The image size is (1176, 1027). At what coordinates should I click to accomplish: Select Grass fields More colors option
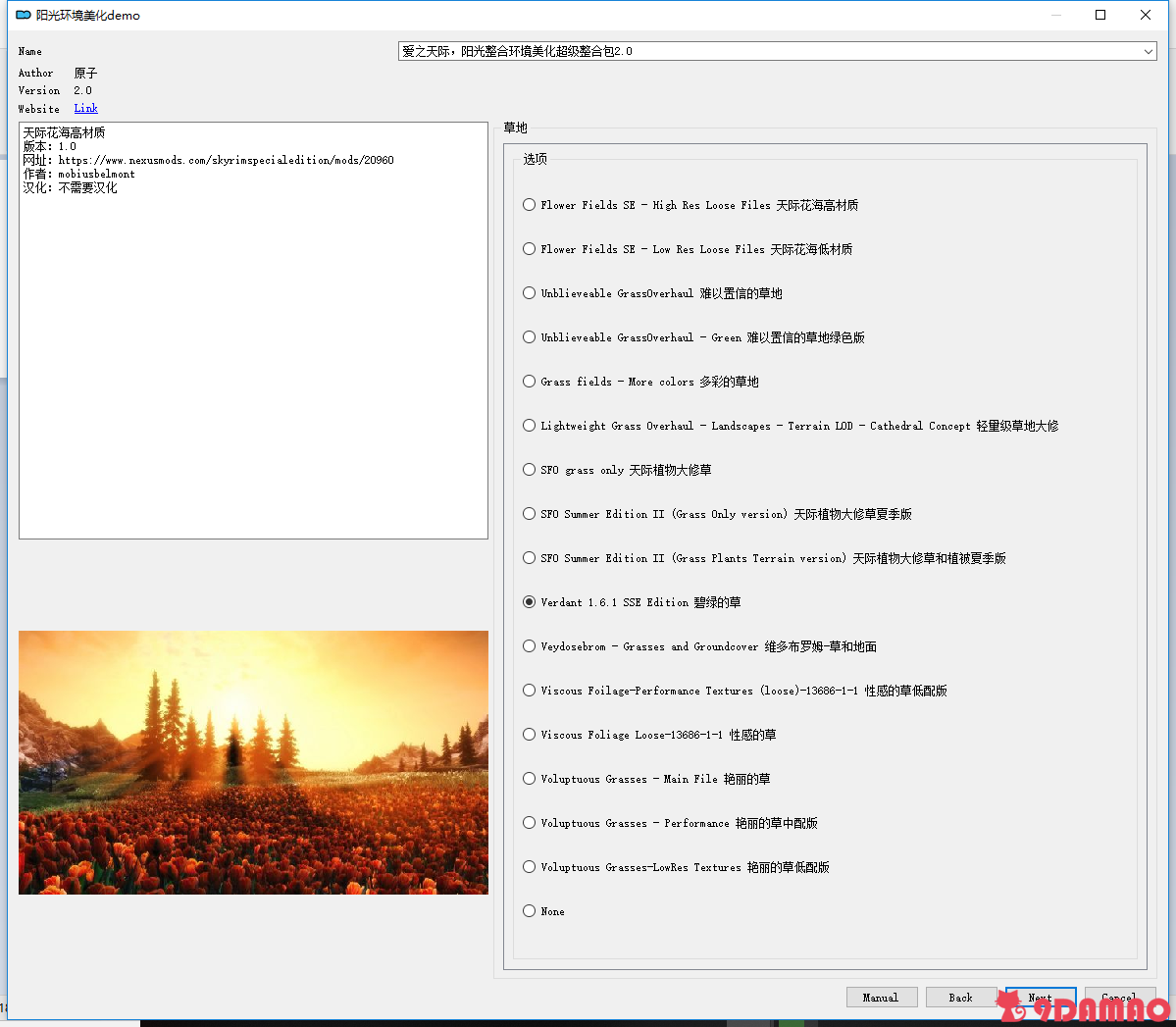point(530,382)
